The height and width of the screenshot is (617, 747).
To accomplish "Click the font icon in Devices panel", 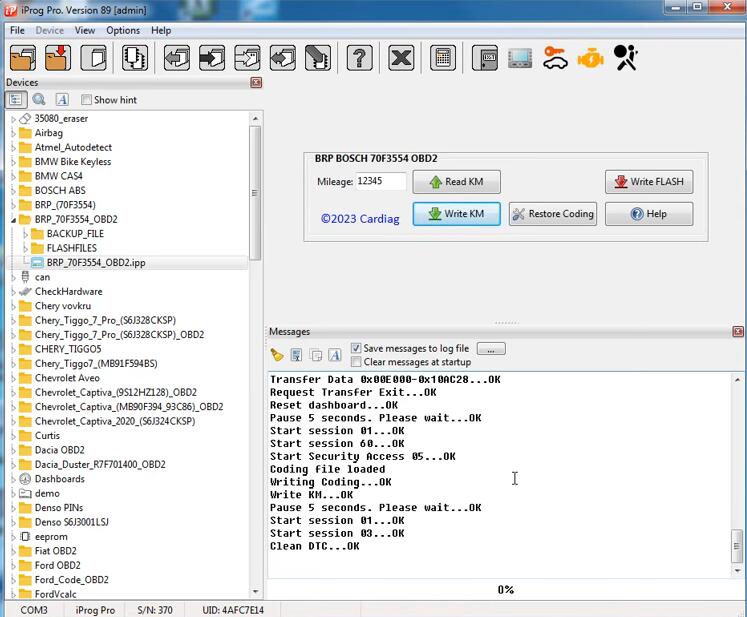I will point(62,100).
